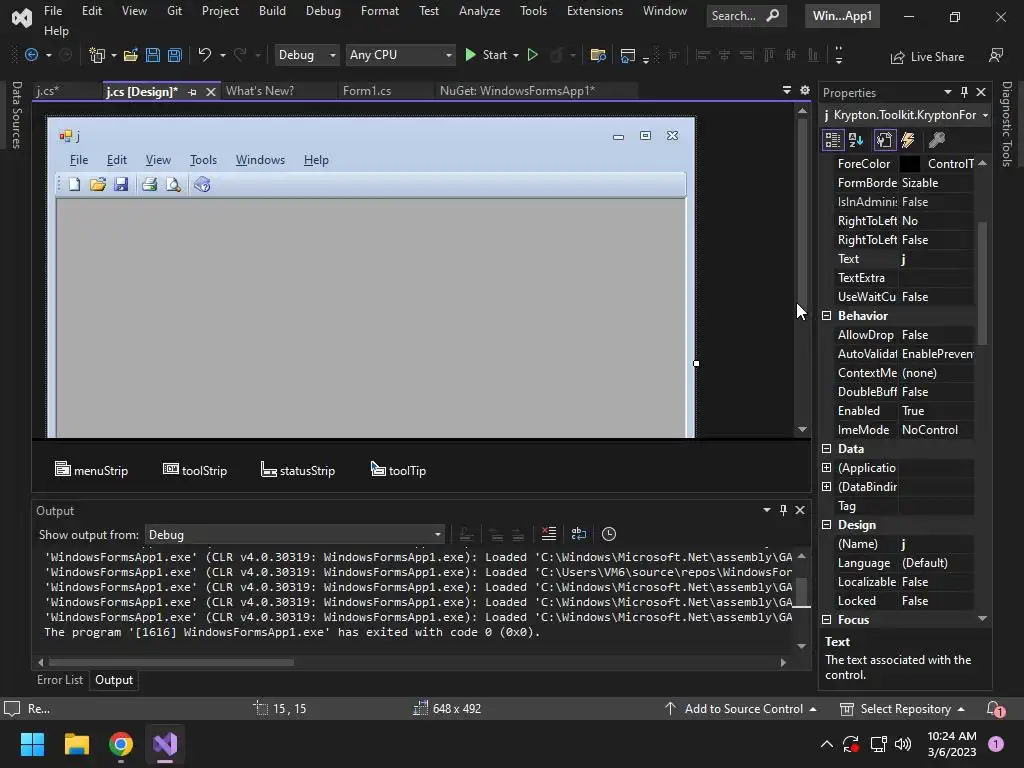Start without debugging using the hollow play icon

coord(532,56)
